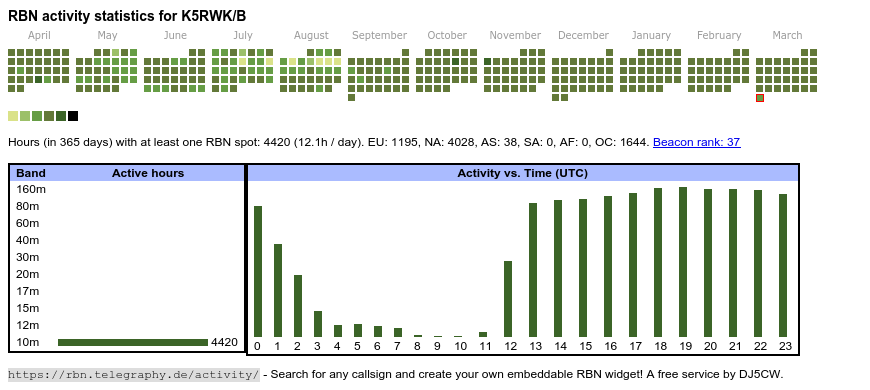Click the 17m band row label
870x390 pixels.
[28, 291]
